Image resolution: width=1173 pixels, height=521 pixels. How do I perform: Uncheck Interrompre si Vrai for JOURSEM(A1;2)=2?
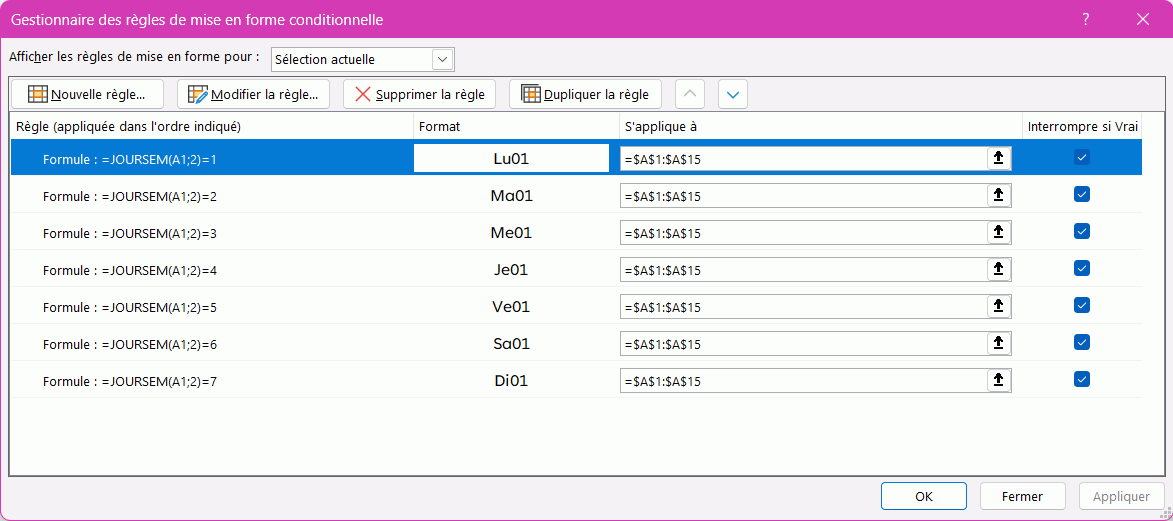pyautogui.click(x=1081, y=195)
